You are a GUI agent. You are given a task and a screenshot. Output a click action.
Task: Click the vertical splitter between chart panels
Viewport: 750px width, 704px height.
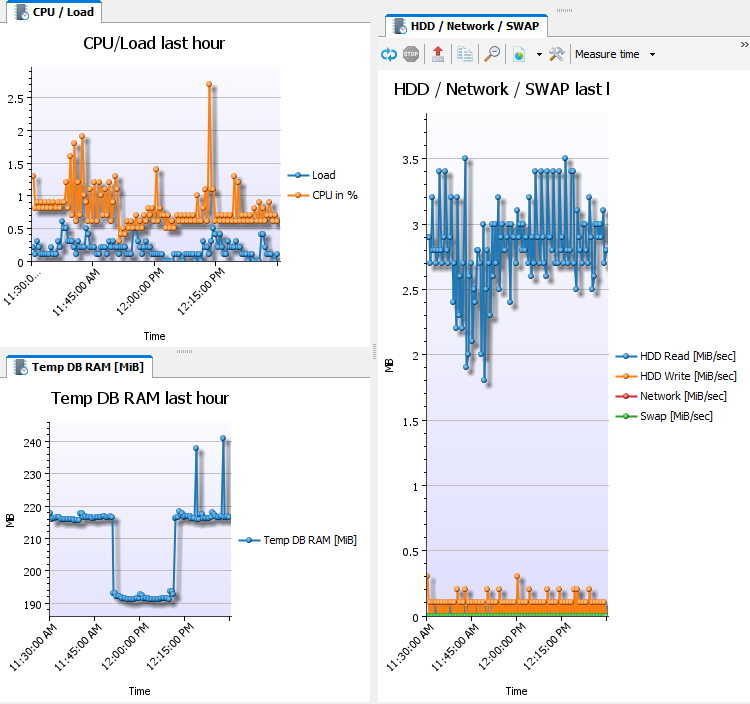(373, 350)
